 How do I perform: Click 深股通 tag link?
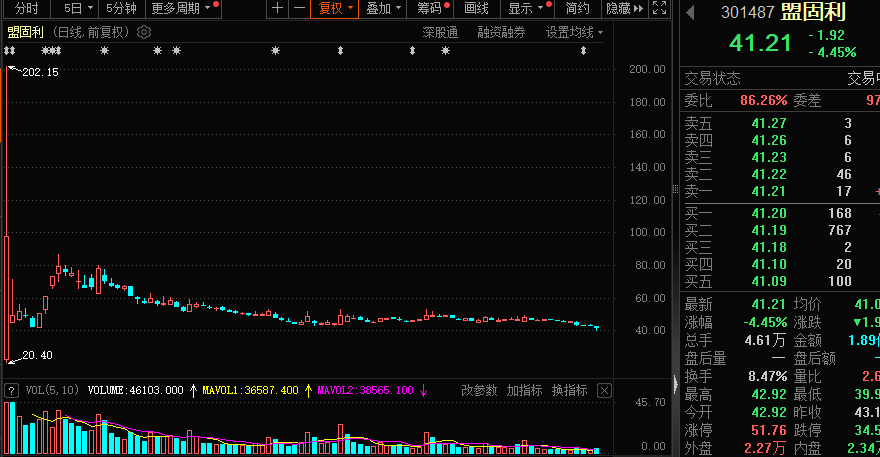(x=440, y=33)
